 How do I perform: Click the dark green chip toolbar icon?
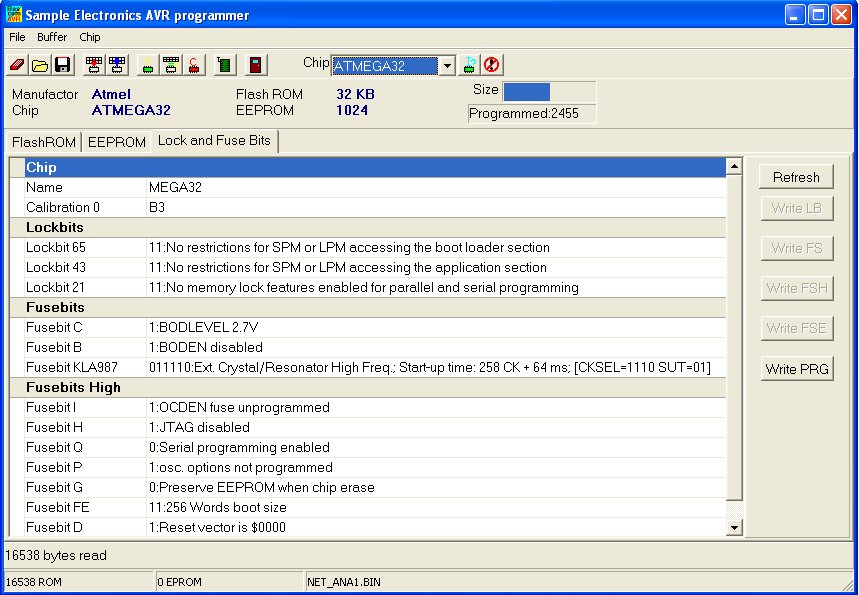tap(225, 65)
